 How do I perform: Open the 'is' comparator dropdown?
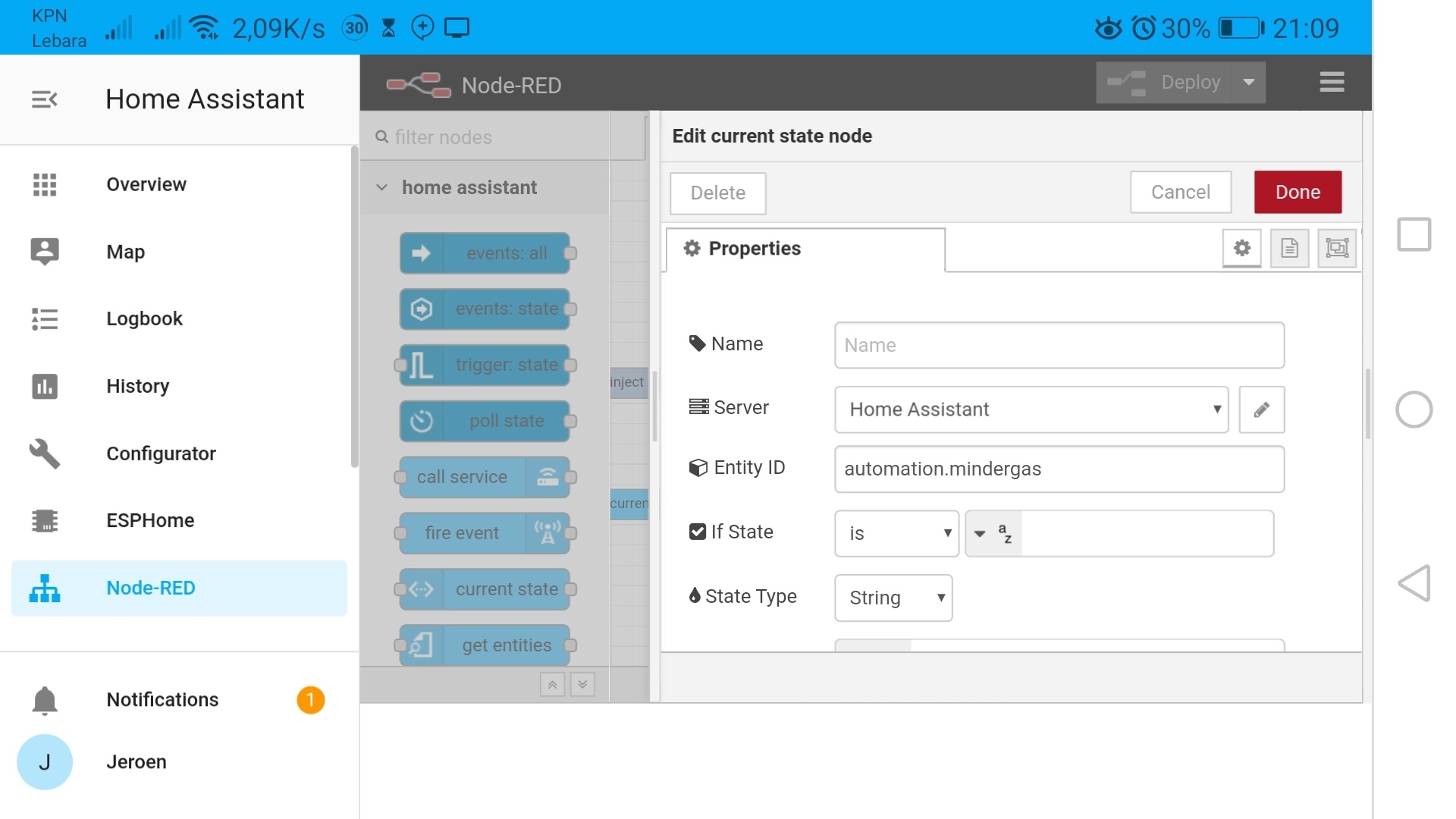point(896,533)
